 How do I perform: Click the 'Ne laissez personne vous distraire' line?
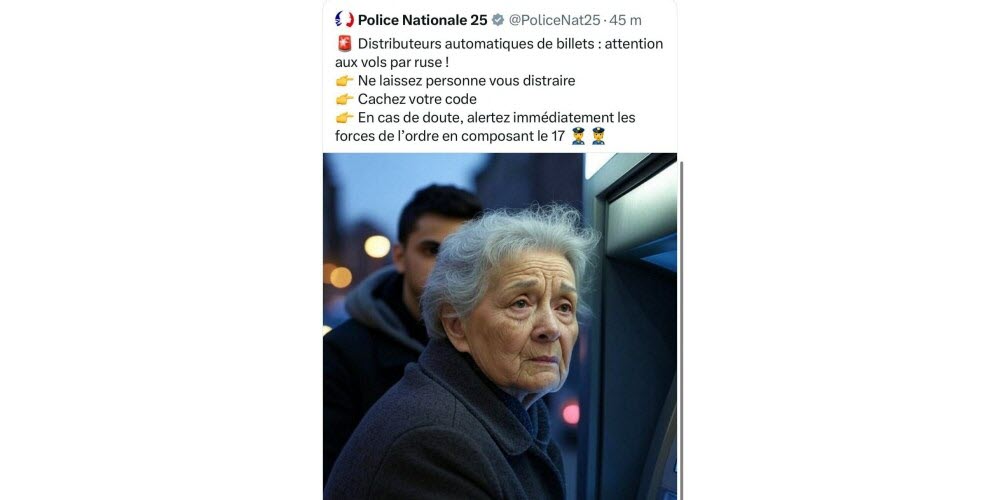point(466,81)
